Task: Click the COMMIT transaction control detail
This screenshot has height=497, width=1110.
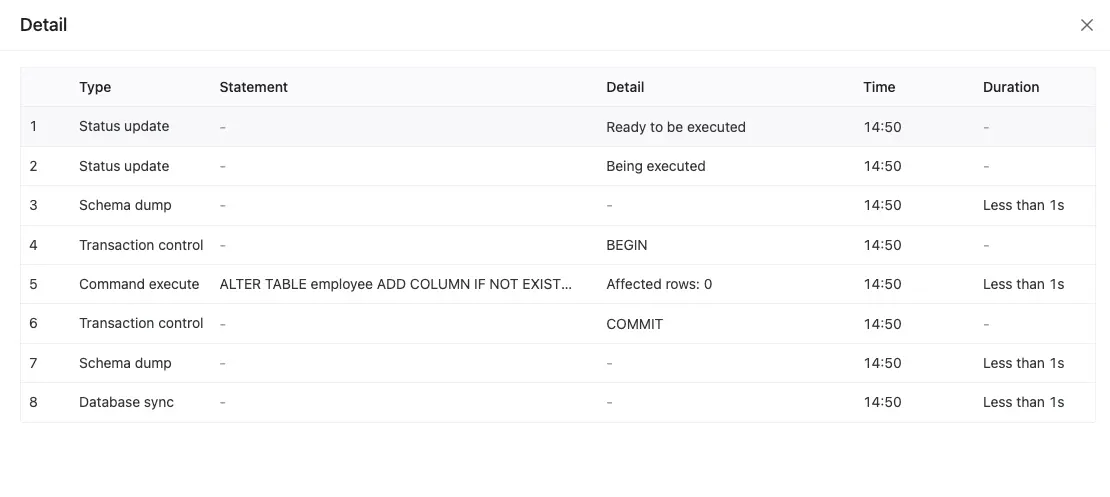Action: 634,324
